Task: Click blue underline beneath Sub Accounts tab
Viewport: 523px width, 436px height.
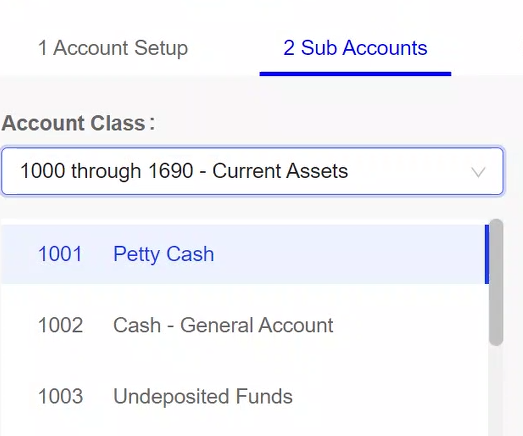Action: click(355, 74)
